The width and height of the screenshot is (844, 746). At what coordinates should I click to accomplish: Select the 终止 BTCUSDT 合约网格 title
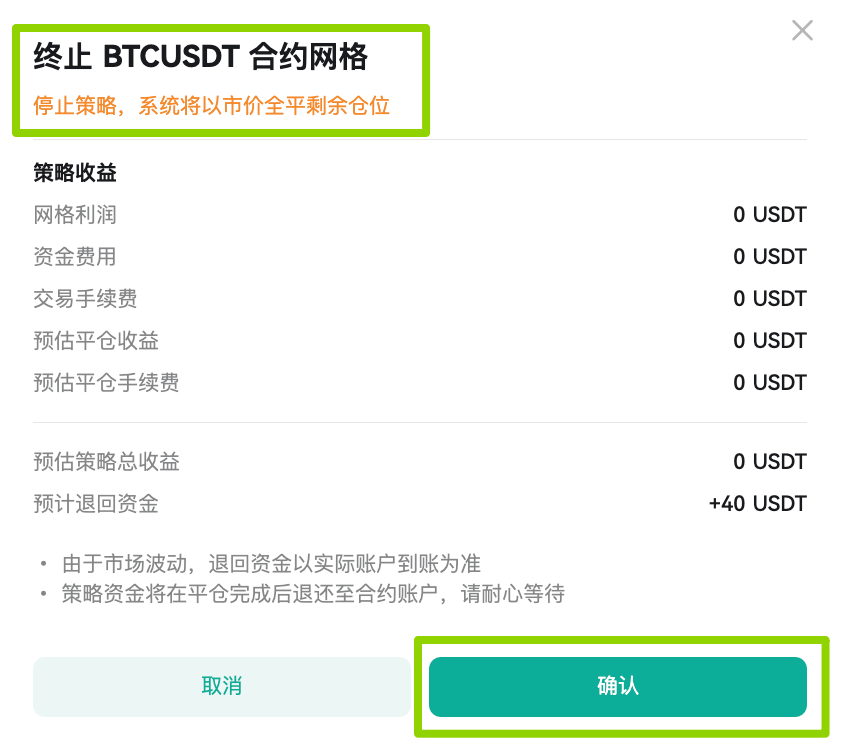(200, 57)
